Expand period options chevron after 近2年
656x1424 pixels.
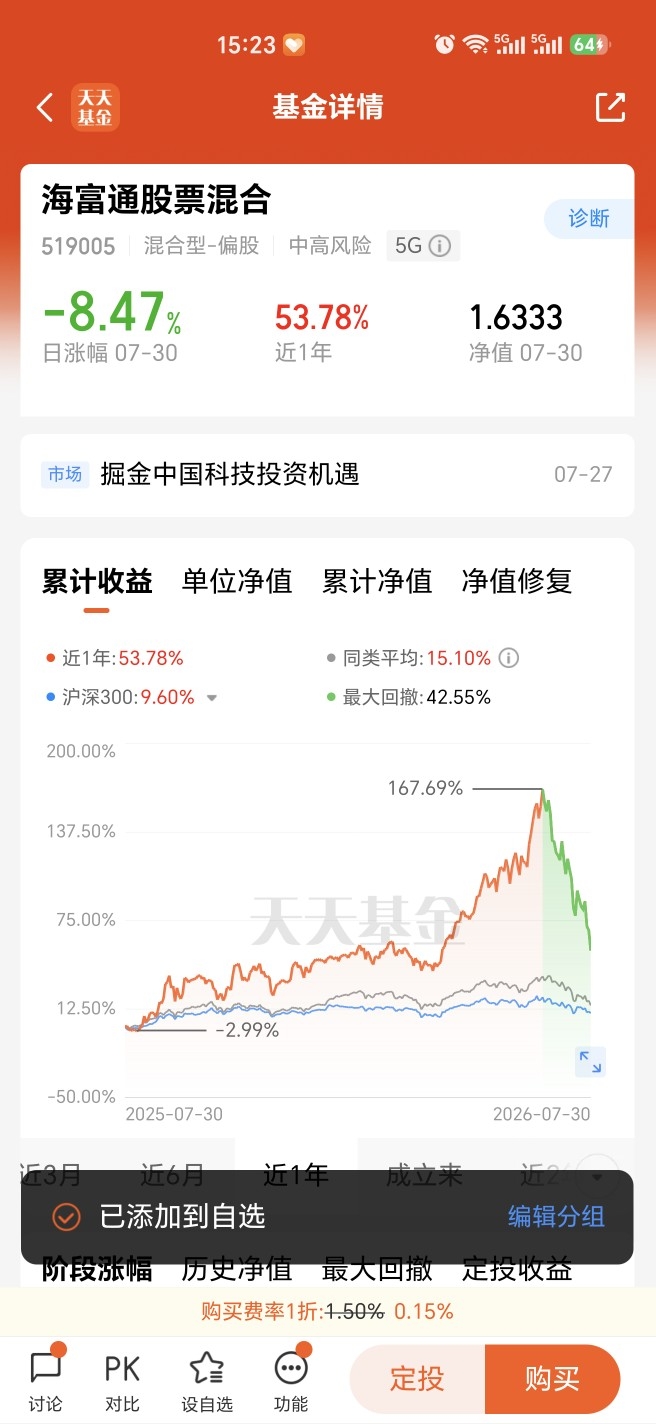[598, 1172]
